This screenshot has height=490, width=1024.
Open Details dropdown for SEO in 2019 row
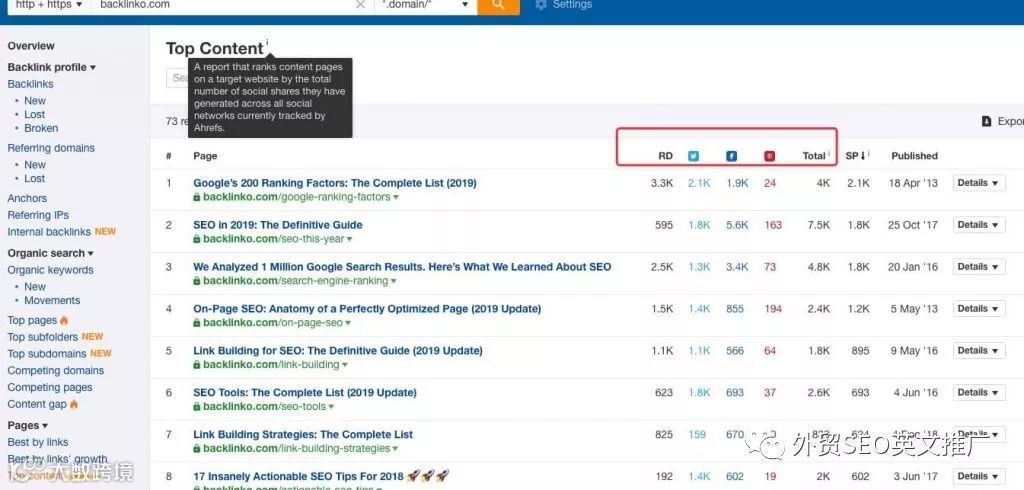[978, 225]
